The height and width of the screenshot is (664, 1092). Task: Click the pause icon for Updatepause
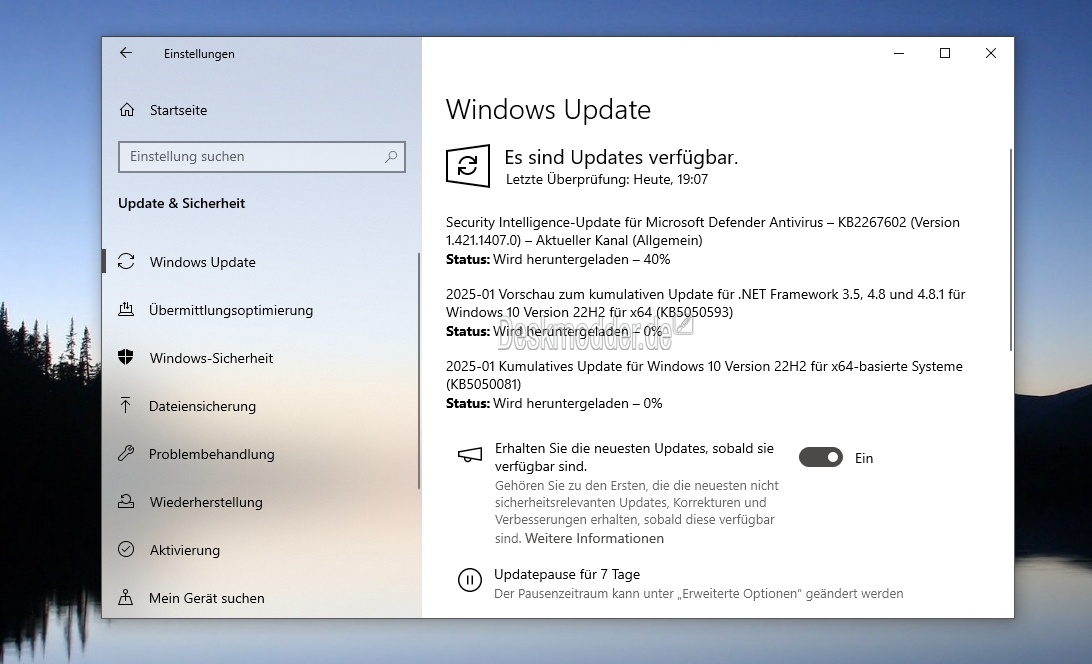469,580
